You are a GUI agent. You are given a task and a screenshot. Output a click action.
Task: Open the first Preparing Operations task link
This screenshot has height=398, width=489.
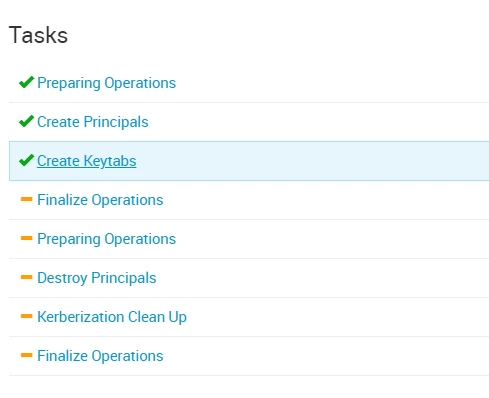click(x=106, y=83)
